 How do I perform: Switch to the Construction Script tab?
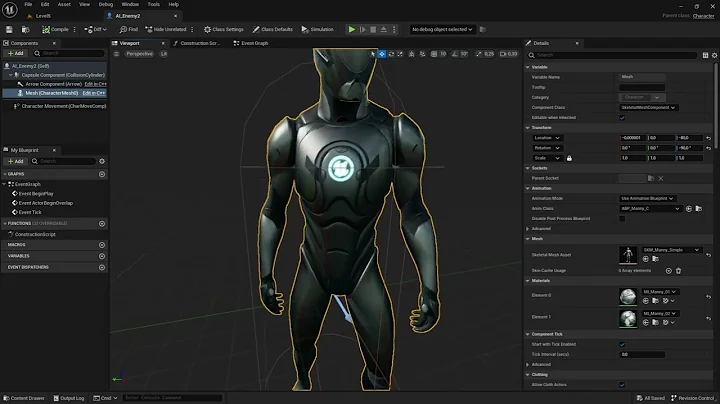pos(197,43)
